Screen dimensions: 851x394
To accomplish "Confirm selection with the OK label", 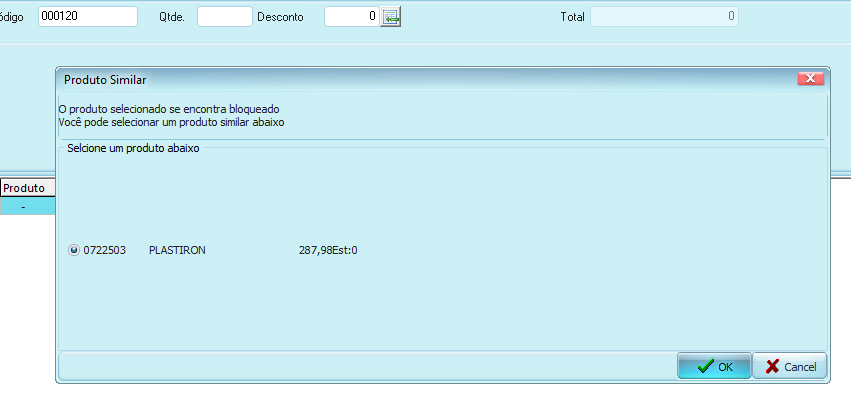I will [725, 367].
